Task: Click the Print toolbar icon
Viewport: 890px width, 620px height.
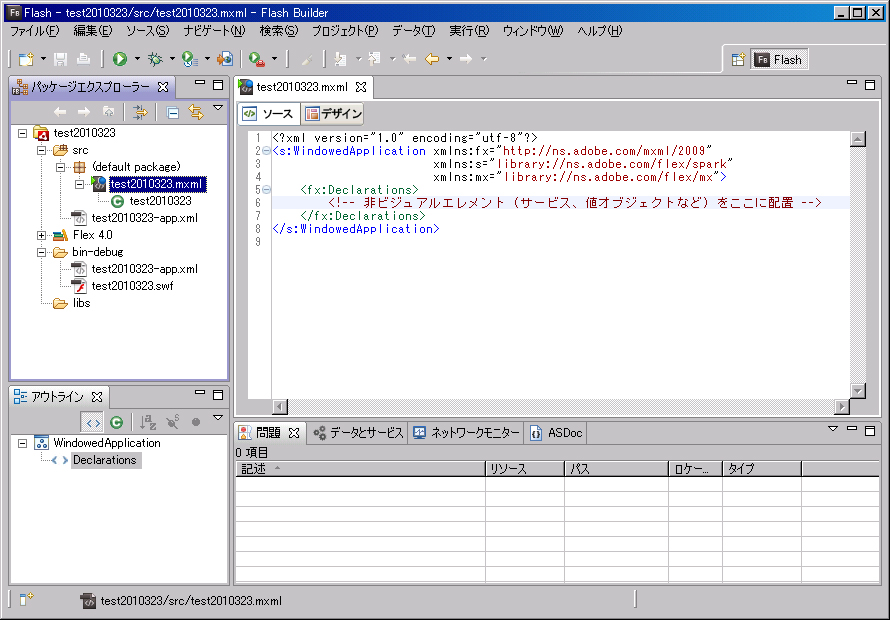Action: point(83,59)
